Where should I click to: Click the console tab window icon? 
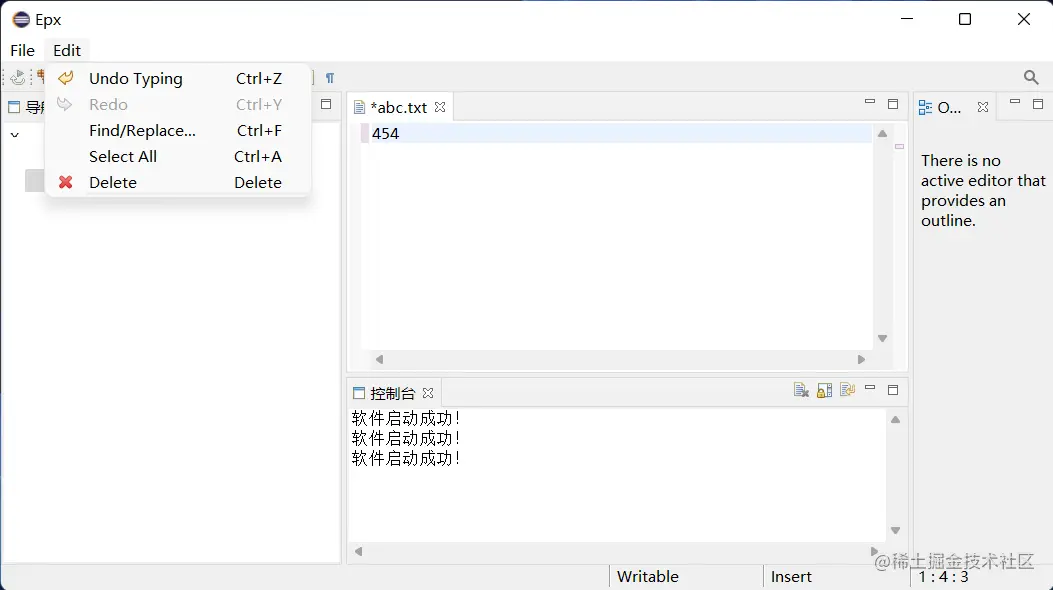click(x=359, y=393)
